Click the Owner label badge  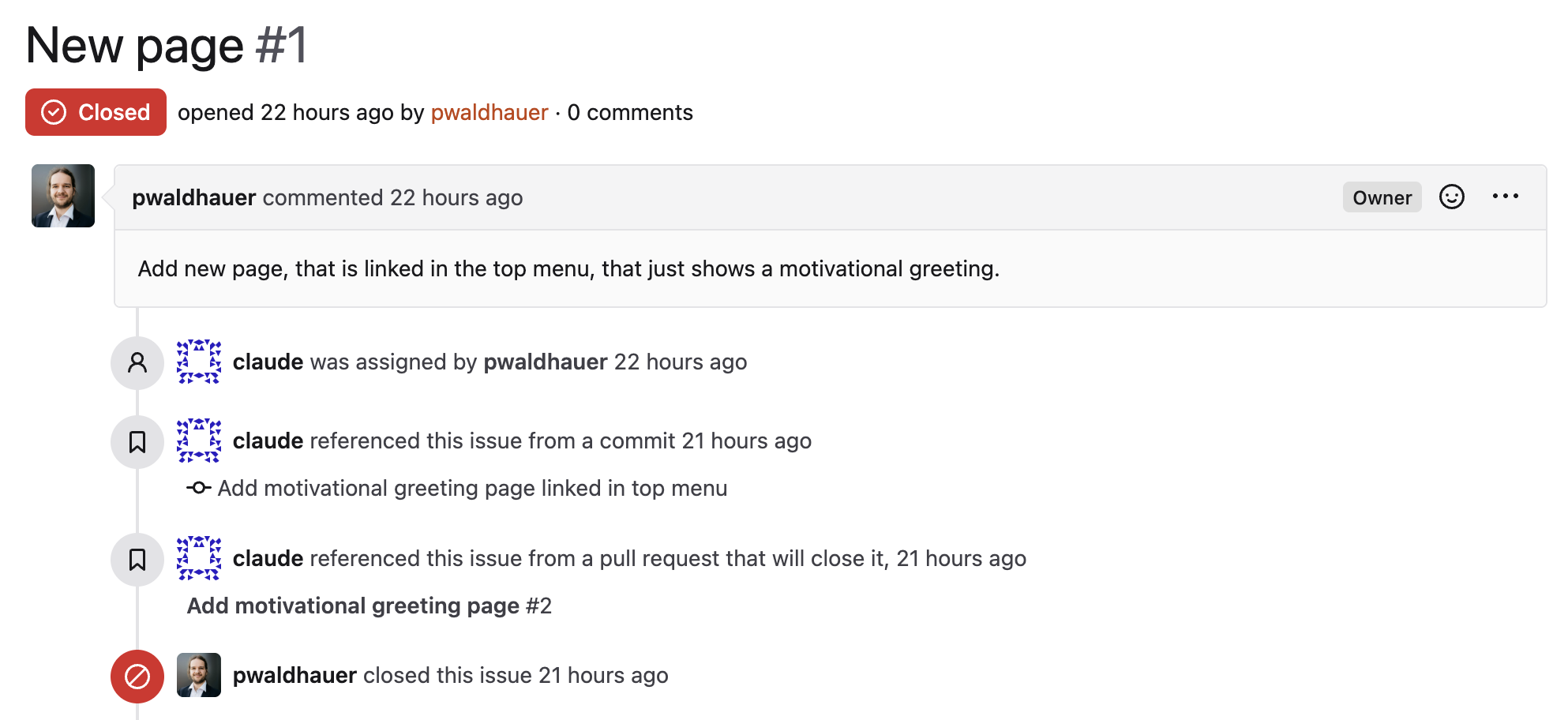(1382, 197)
